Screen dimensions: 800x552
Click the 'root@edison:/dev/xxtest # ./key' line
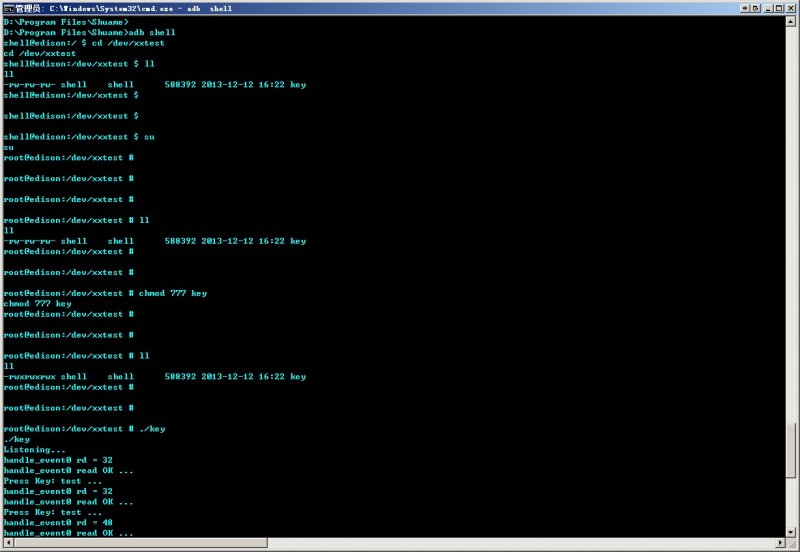tap(84, 429)
